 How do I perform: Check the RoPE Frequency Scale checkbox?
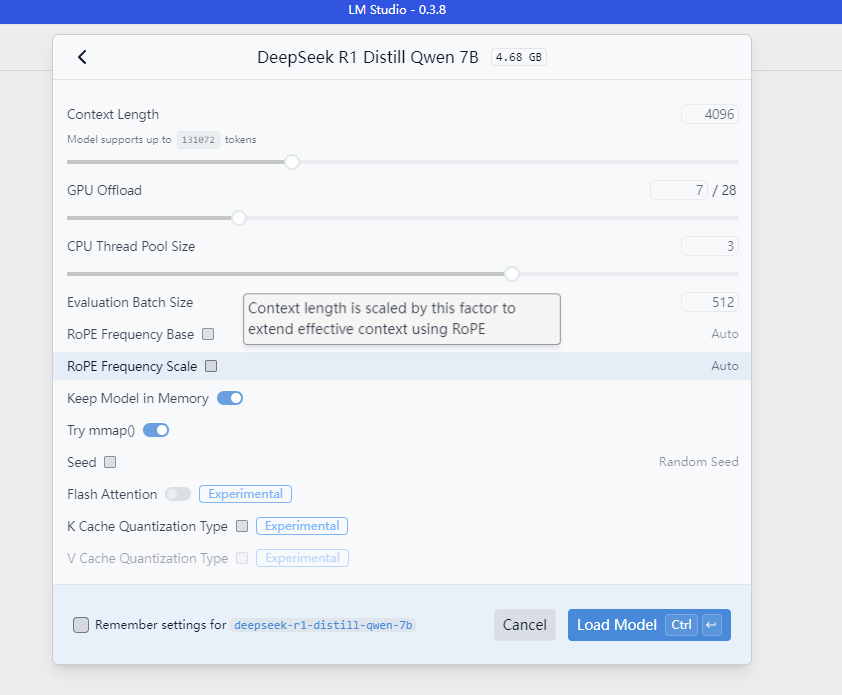coord(211,366)
